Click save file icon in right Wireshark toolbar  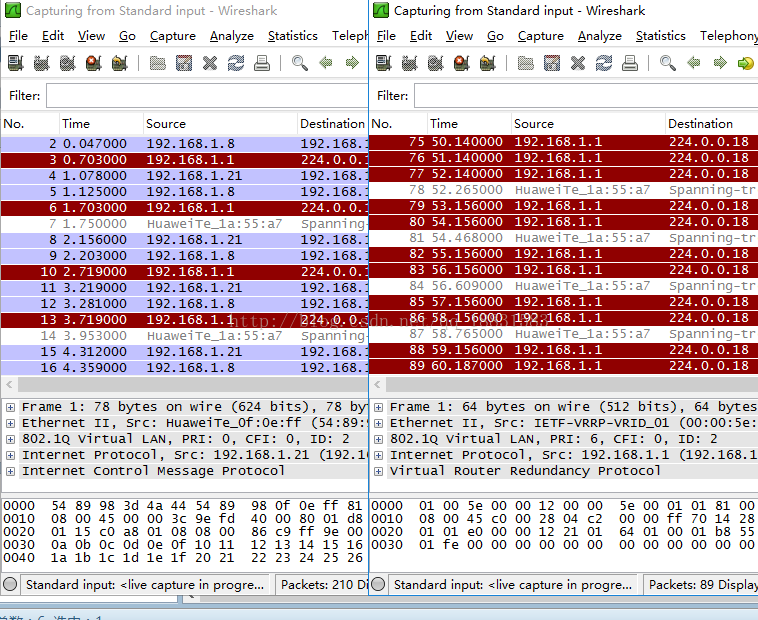coord(552,63)
